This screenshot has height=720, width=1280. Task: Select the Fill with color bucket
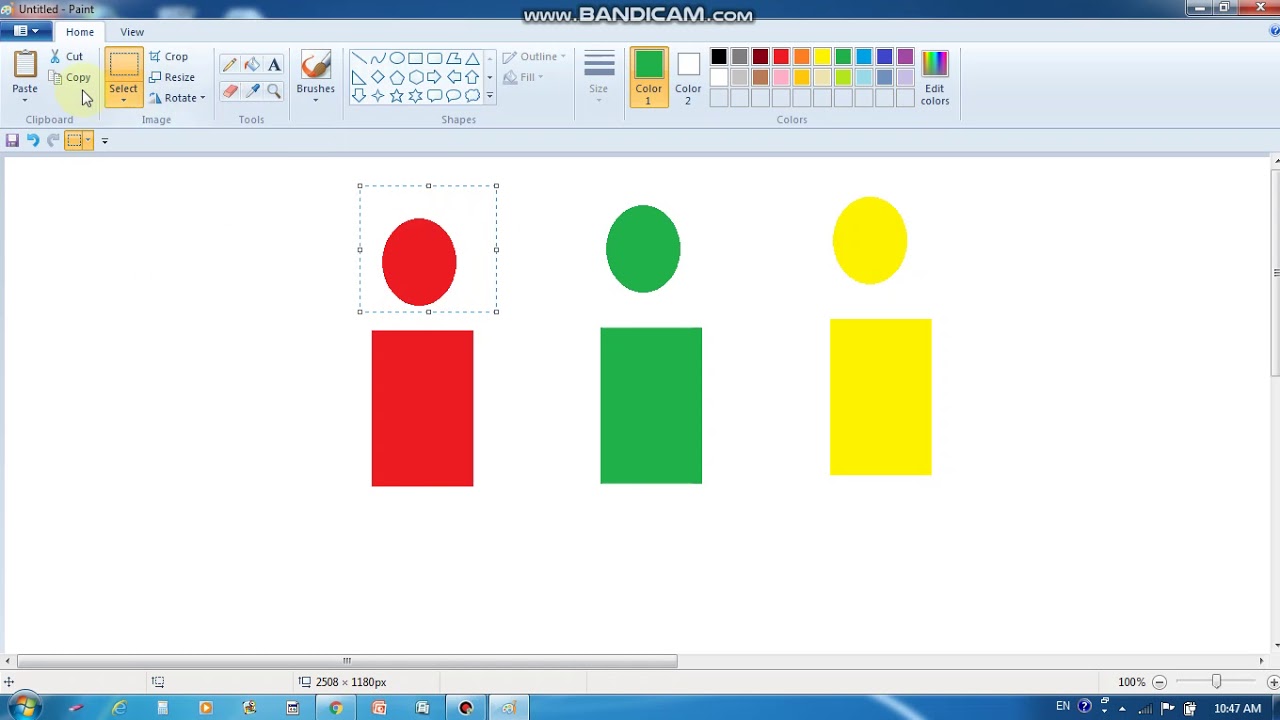pyautogui.click(x=252, y=65)
